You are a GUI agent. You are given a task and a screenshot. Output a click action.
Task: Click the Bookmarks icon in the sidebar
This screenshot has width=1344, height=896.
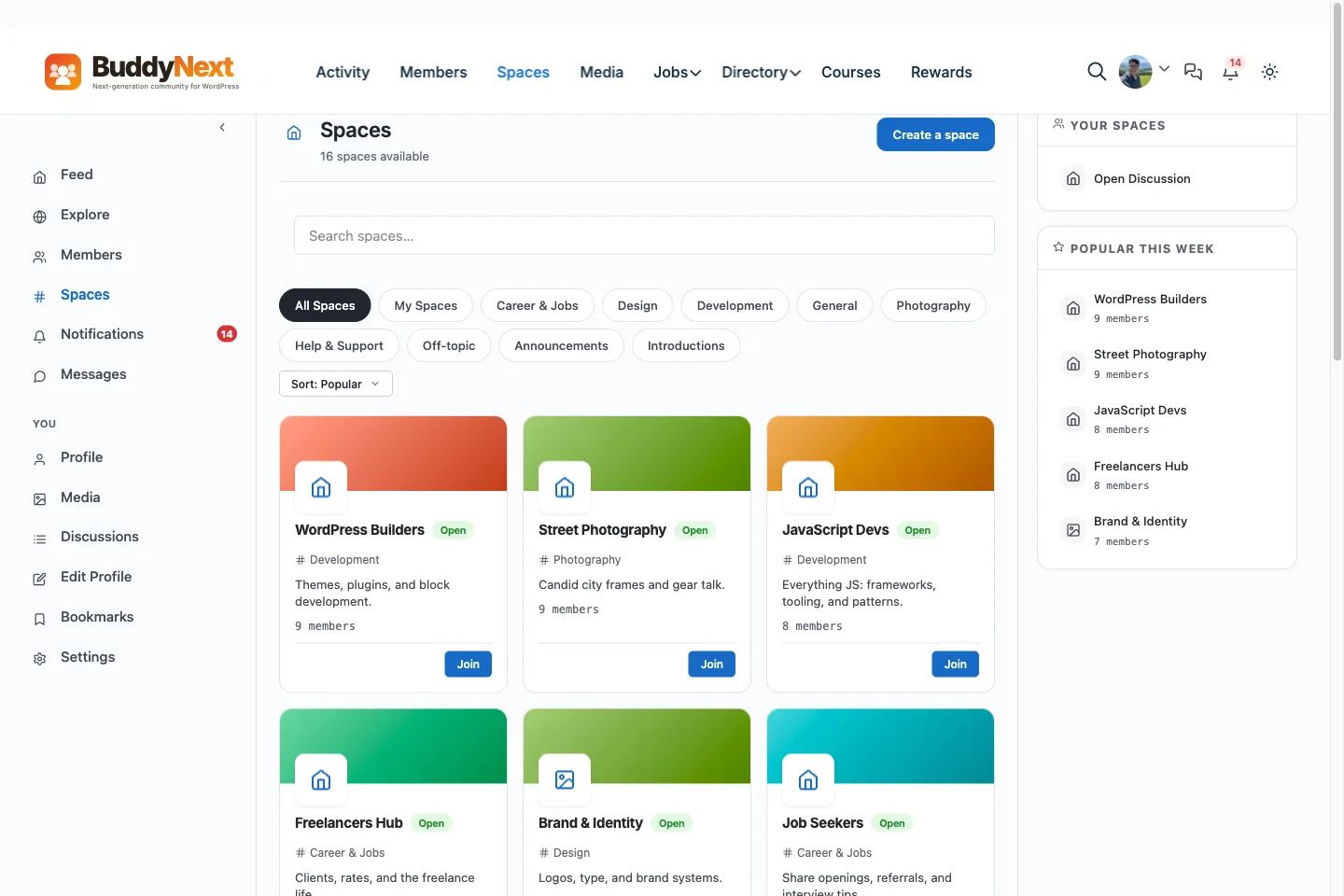39,619
